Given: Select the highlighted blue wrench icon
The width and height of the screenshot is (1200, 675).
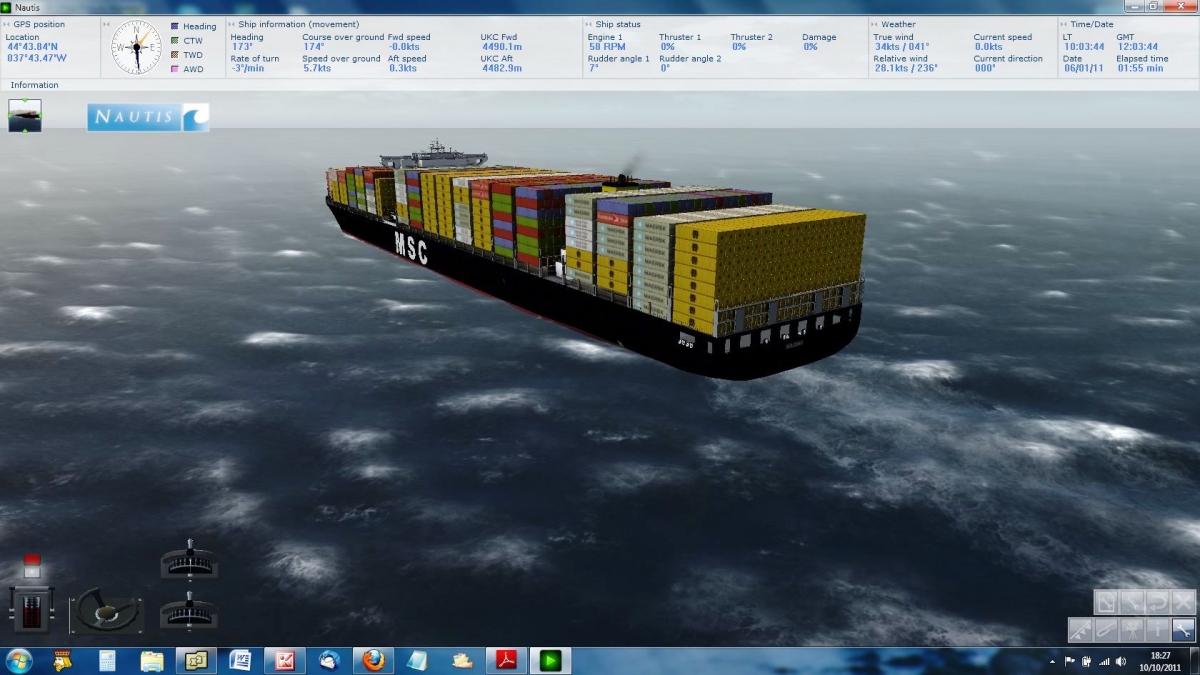Looking at the screenshot, I should 1183,629.
